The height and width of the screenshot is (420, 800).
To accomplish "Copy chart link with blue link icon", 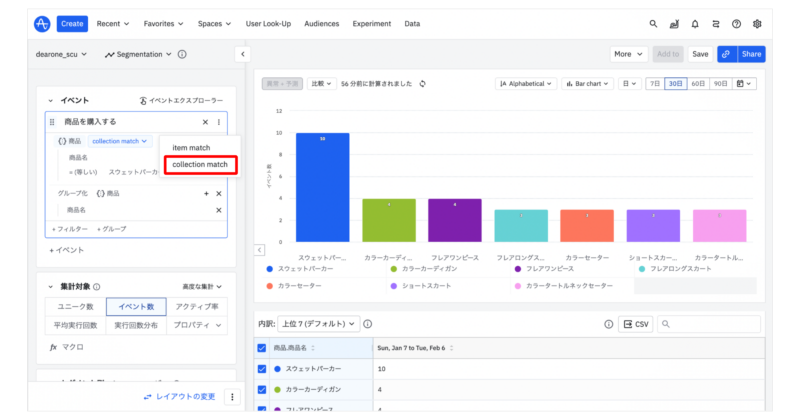I will (725, 54).
